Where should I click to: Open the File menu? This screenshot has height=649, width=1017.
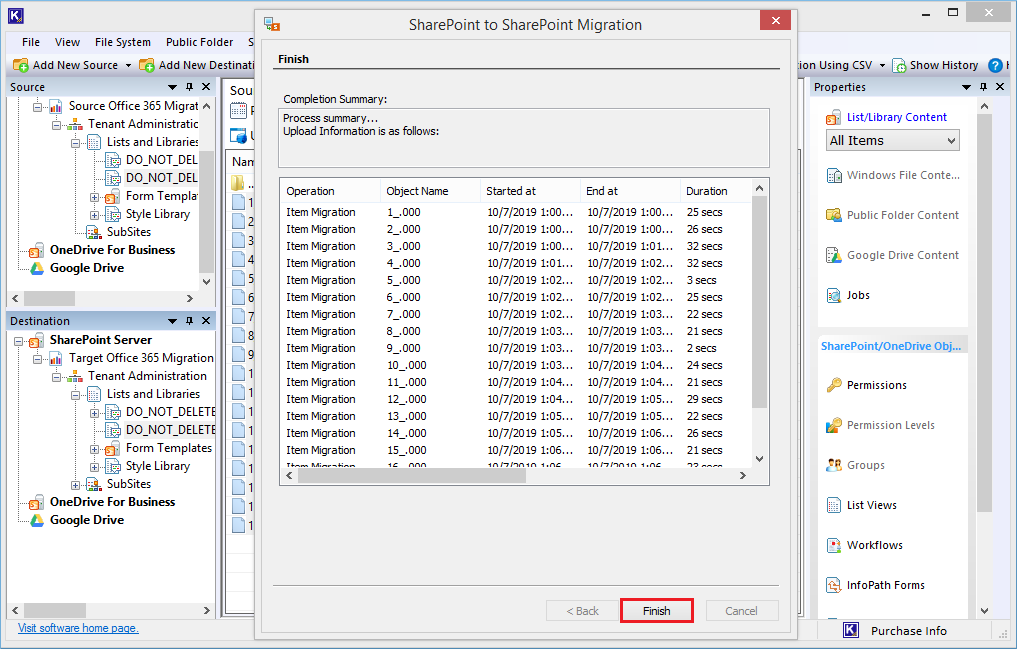[30, 42]
